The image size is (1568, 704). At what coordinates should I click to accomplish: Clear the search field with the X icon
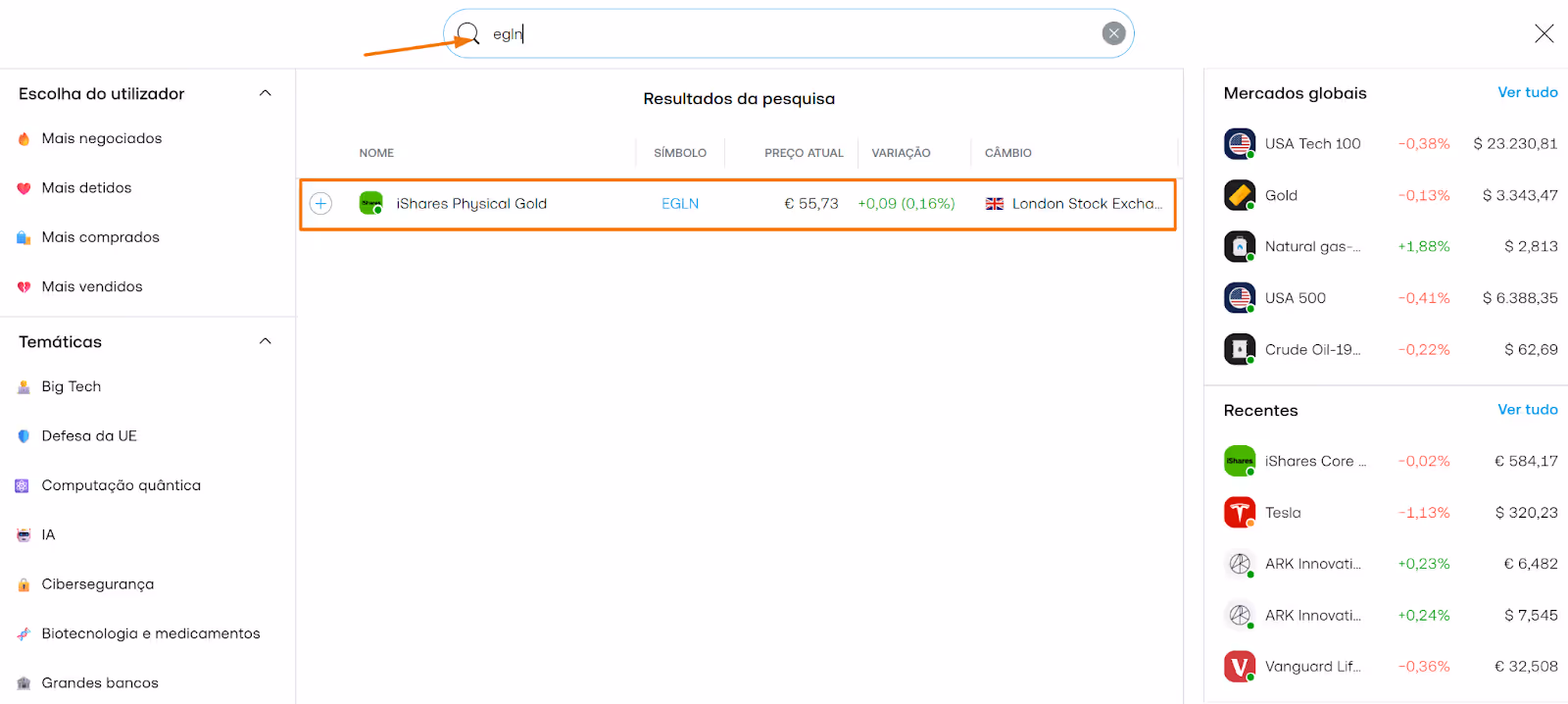click(x=1113, y=33)
